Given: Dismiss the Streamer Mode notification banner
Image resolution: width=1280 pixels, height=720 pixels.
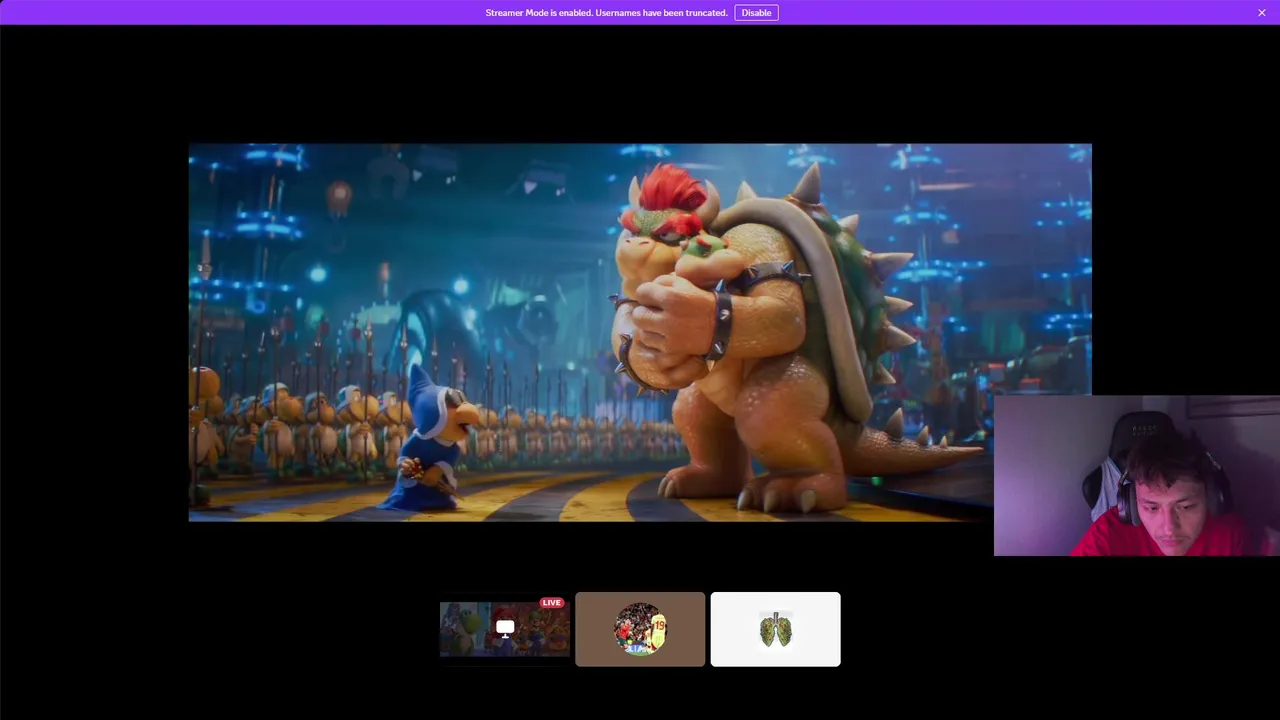Looking at the screenshot, I should coord(1262,13).
